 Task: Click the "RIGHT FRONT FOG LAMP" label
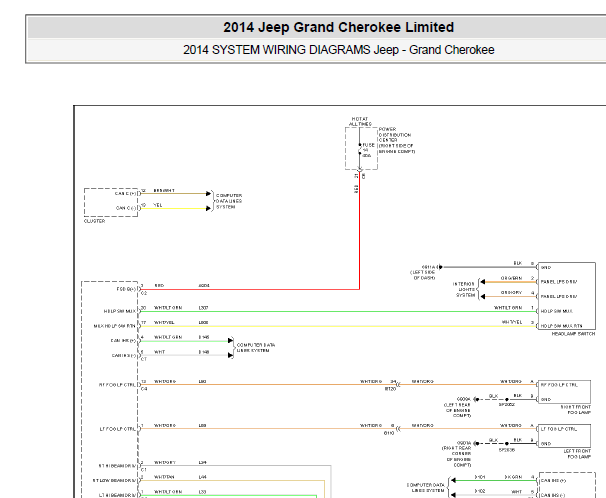point(576,410)
